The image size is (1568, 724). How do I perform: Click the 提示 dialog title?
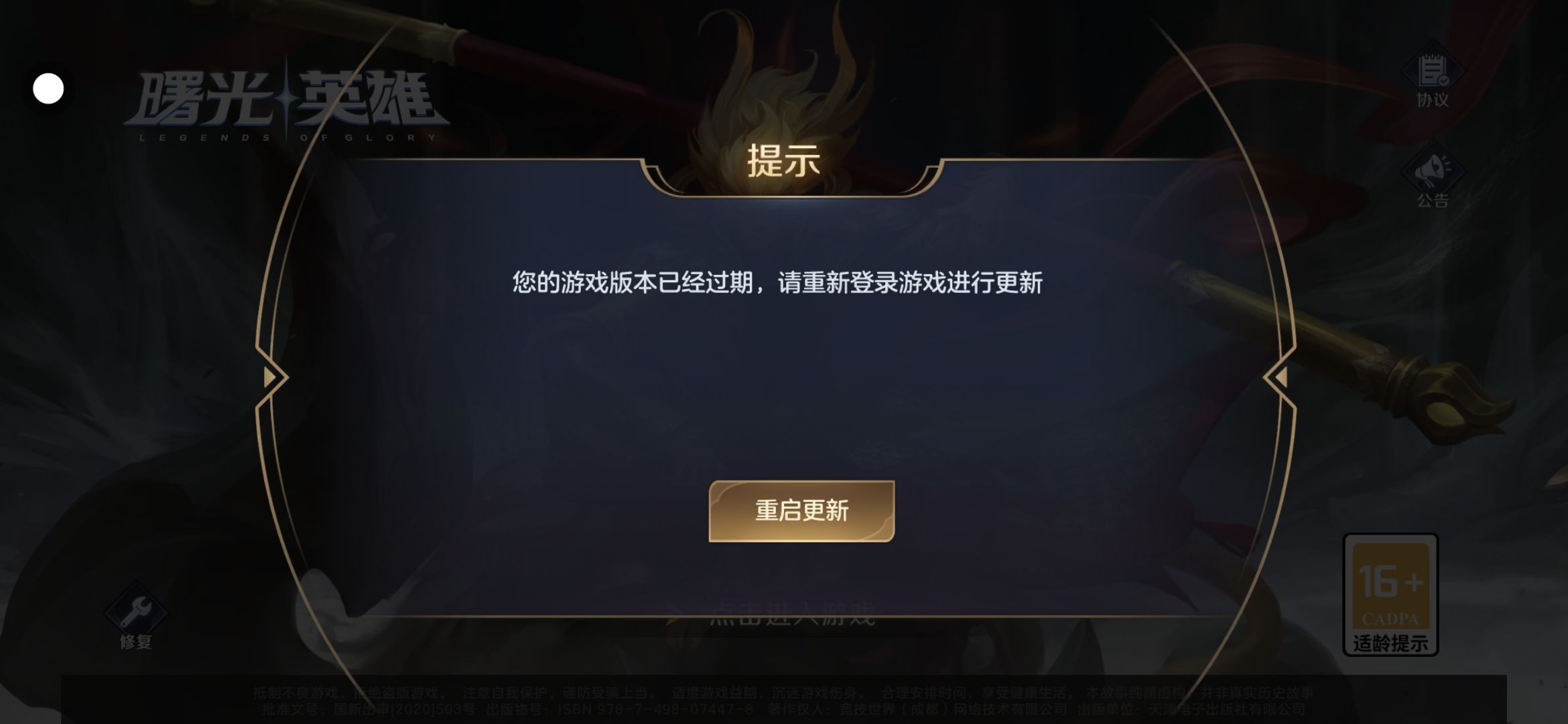(x=783, y=161)
